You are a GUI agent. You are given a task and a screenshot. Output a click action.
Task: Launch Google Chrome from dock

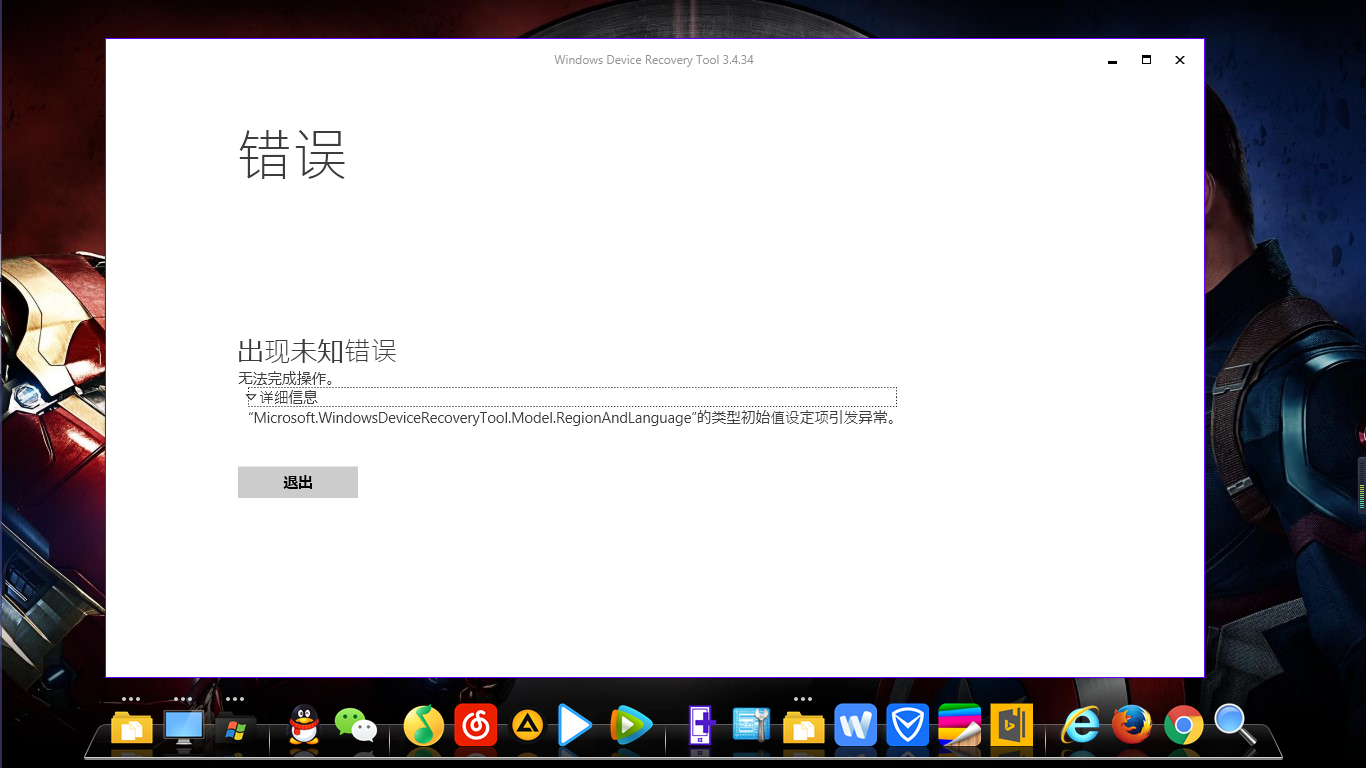point(1183,726)
